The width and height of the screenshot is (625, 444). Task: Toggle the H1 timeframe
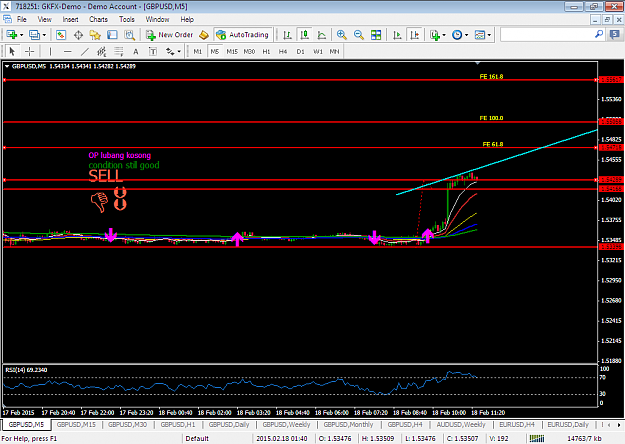(266, 51)
